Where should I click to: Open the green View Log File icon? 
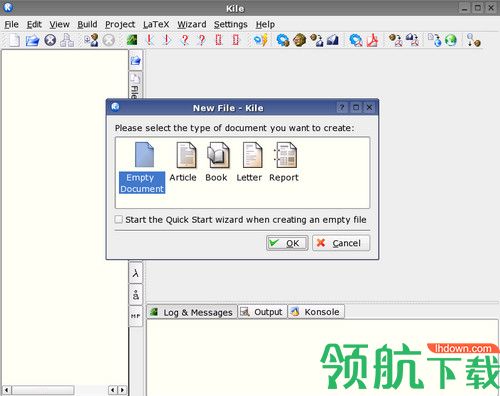132,40
